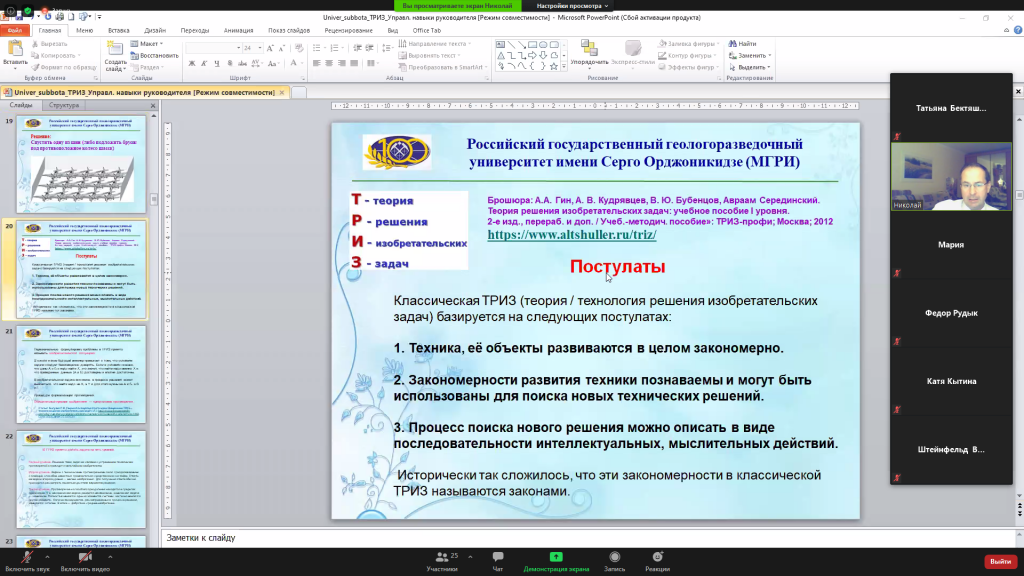Decrease font size with the small A icon

(x=281, y=48)
